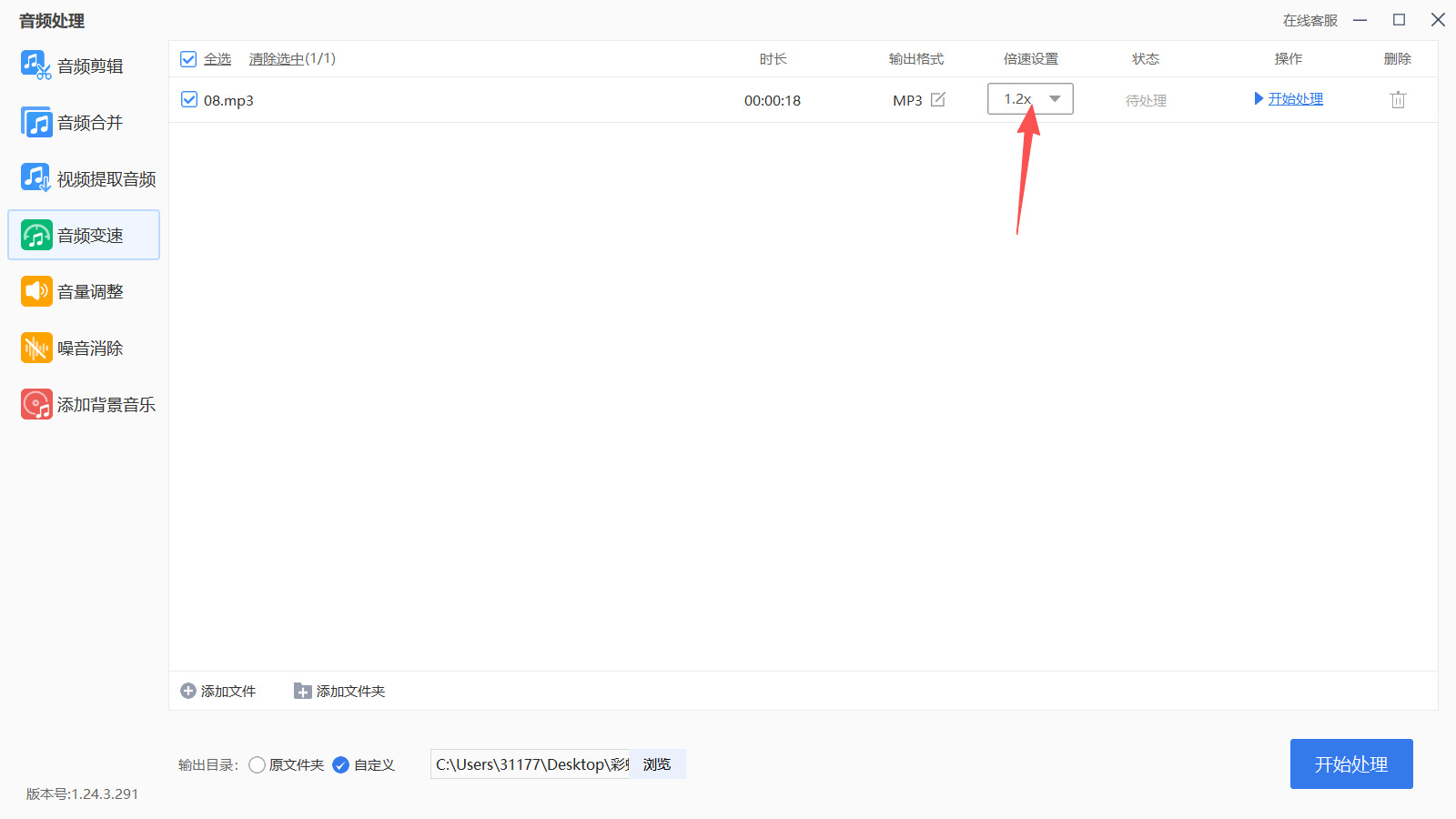Click the 添加文件夹 button
The image size is (1456, 819).
(x=339, y=692)
